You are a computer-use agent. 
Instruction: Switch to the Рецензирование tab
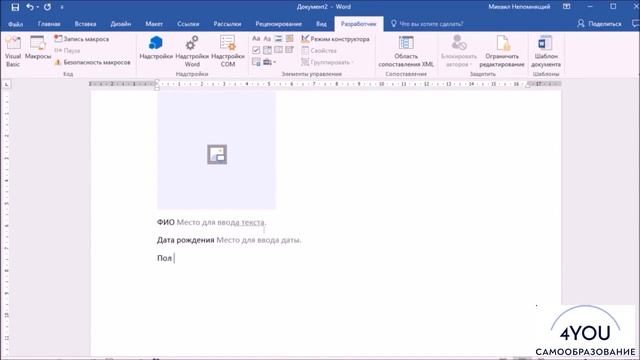pyautogui.click(x=279, y=24)
